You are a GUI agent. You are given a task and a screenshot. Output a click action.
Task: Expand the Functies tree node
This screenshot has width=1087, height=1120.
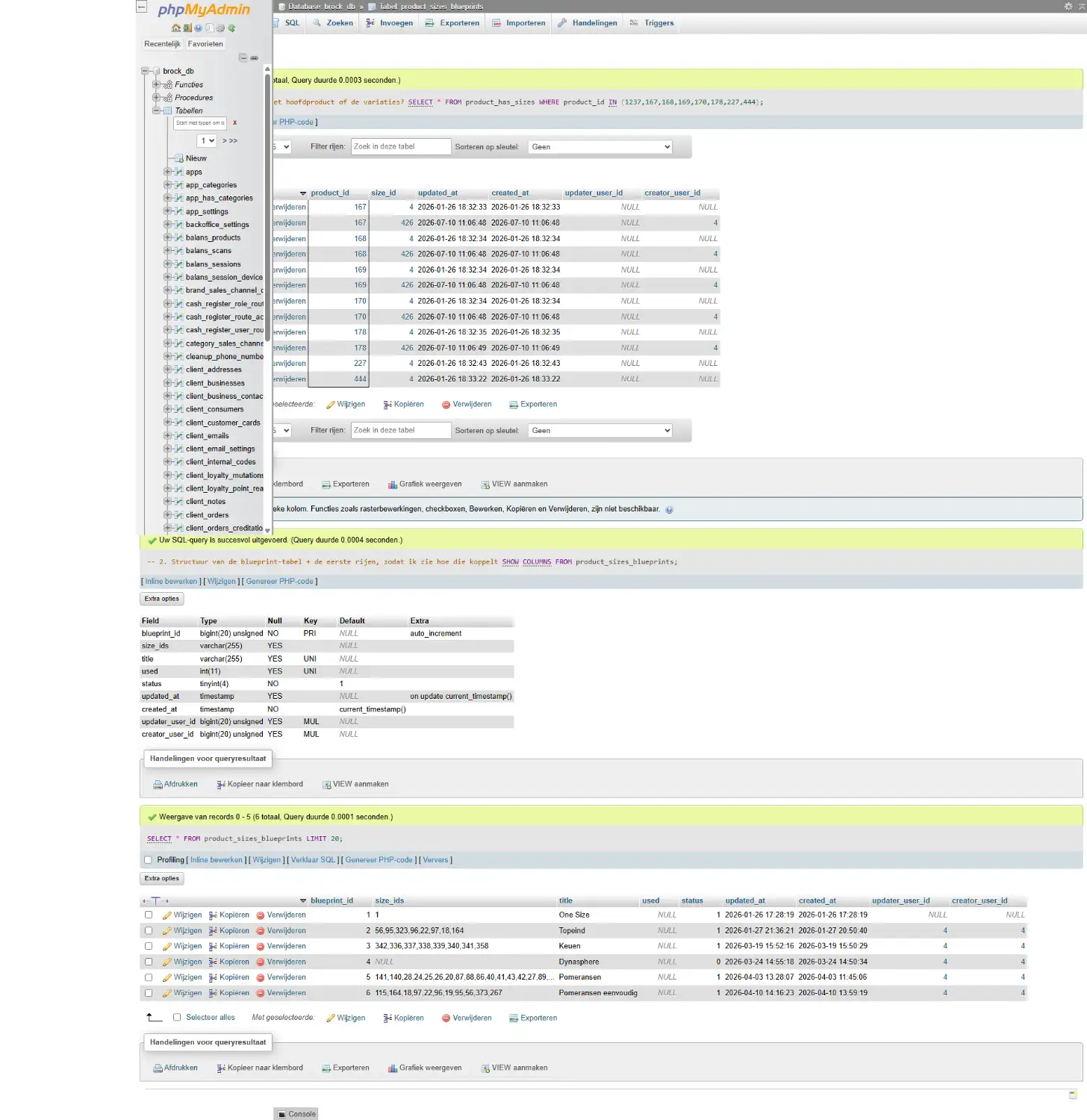click(156, 84)
